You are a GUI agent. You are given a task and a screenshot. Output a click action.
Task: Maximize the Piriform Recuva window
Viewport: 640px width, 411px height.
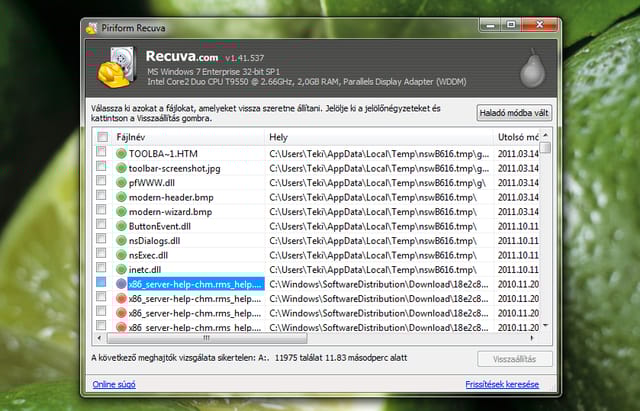point(511,25)
